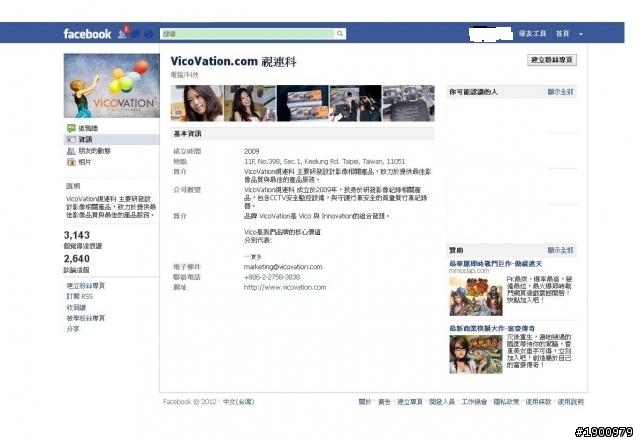Screen dimensions: 640x440
Task: Go to 首頁 in the top bar
Action: click(562, 33)
